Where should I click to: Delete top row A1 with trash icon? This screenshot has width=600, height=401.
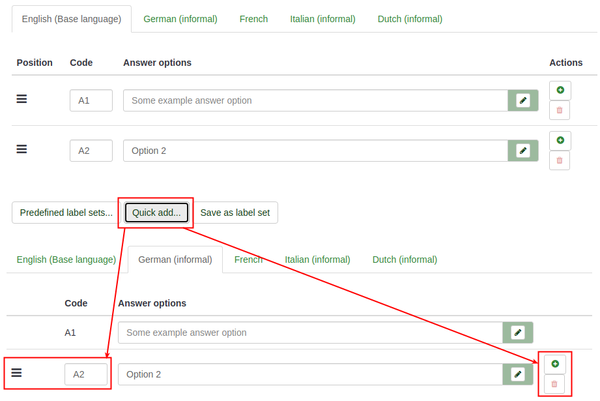click(x=559, y=110)
